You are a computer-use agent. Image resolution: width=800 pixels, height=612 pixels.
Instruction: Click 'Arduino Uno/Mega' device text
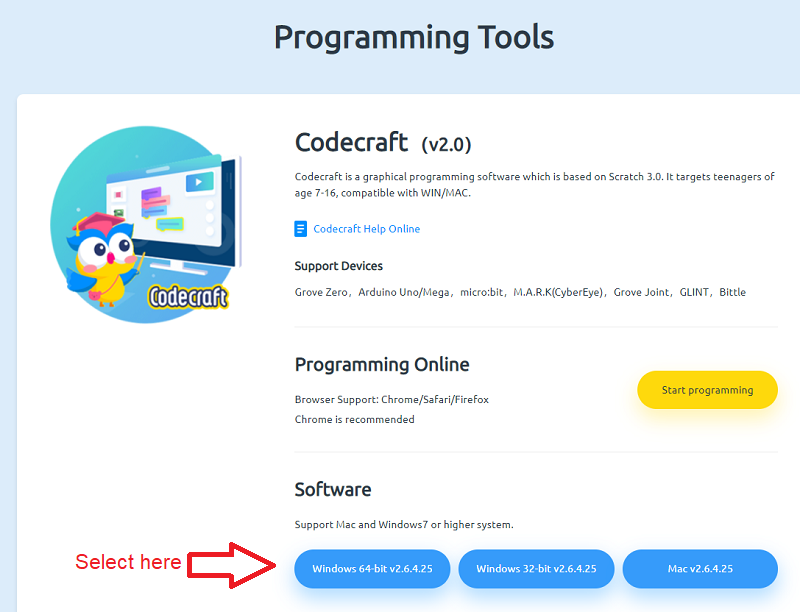pyautogui.click(x=404, y=292)
